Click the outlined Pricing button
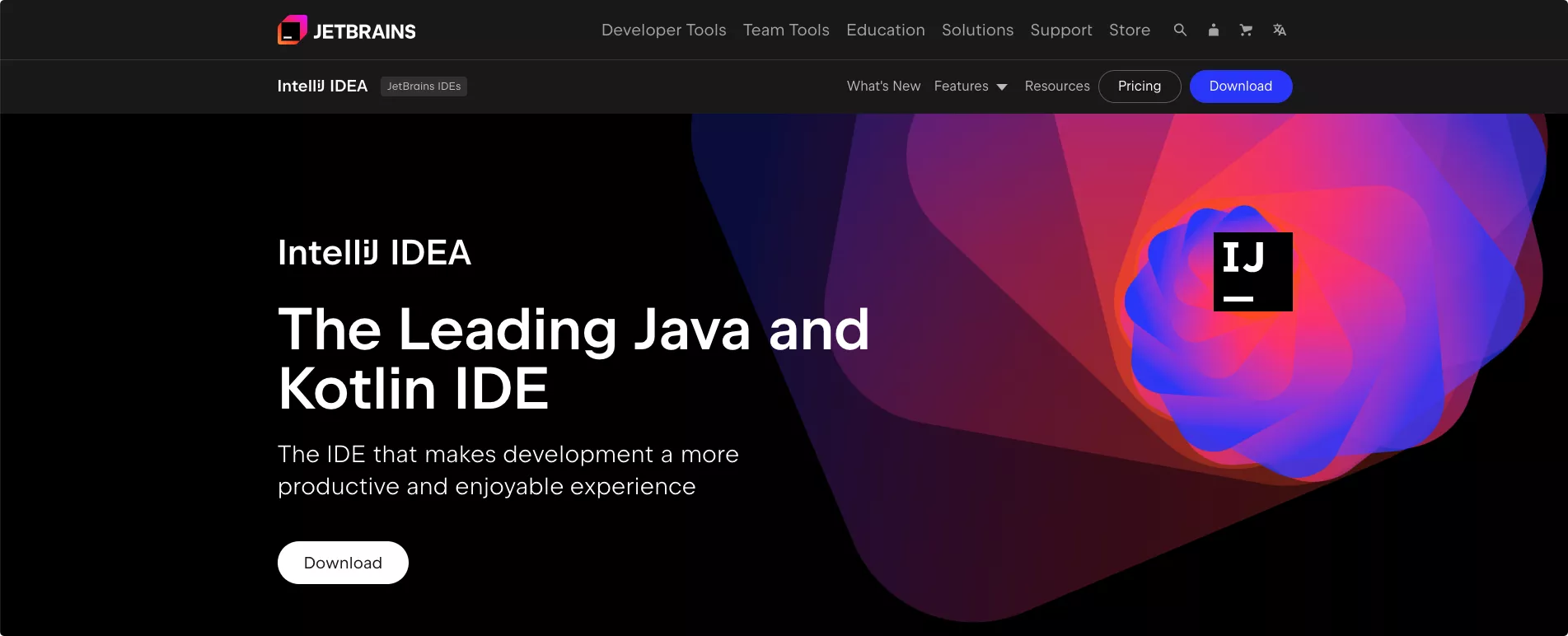The width and height of the screenshot is (1568, 636). pos(1139,87)
